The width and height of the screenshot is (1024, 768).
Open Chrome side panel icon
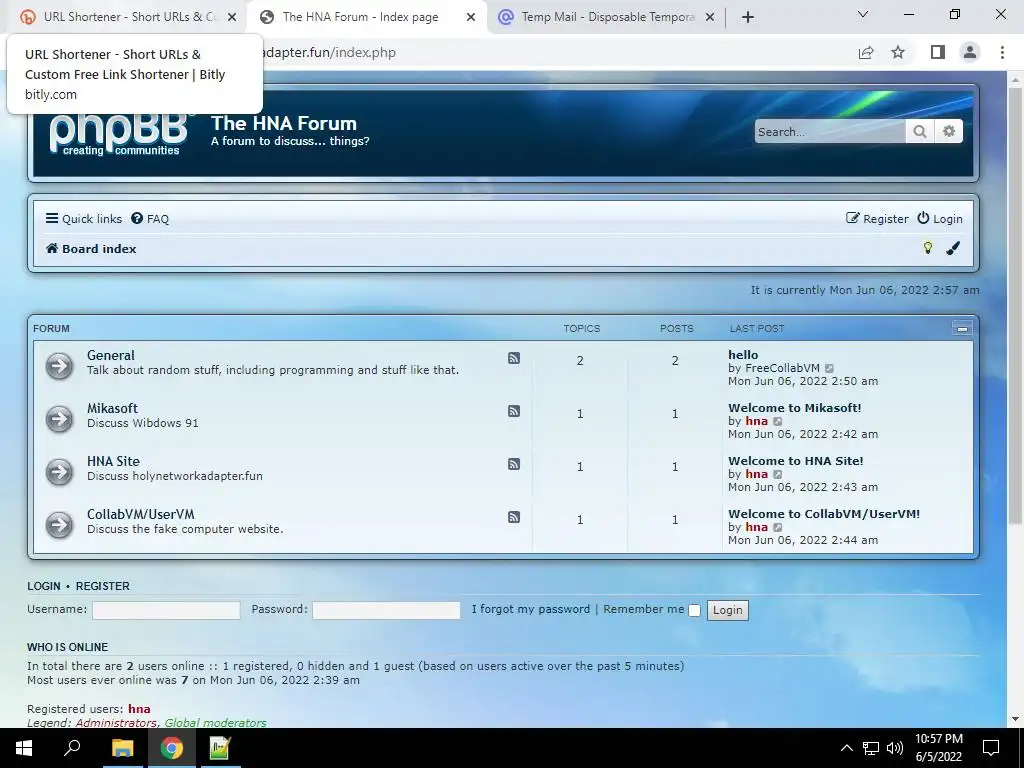coord(938,52)
